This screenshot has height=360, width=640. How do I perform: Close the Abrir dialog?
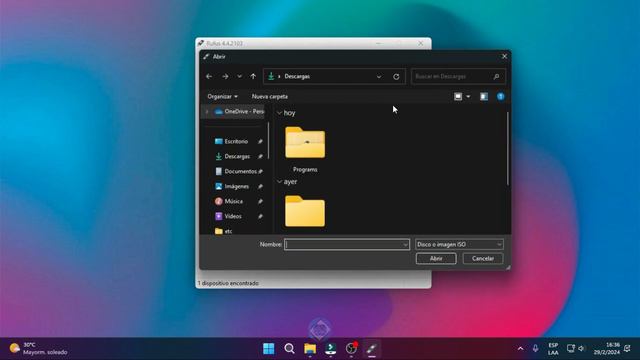click(504, 56)
